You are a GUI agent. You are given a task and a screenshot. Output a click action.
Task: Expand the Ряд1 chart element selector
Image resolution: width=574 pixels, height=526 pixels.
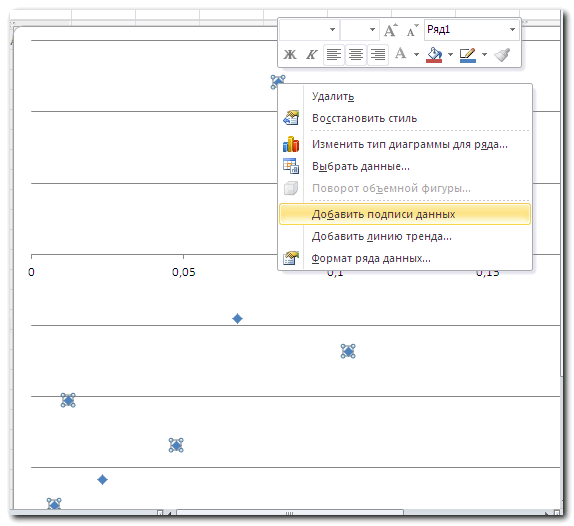[512, 30]
